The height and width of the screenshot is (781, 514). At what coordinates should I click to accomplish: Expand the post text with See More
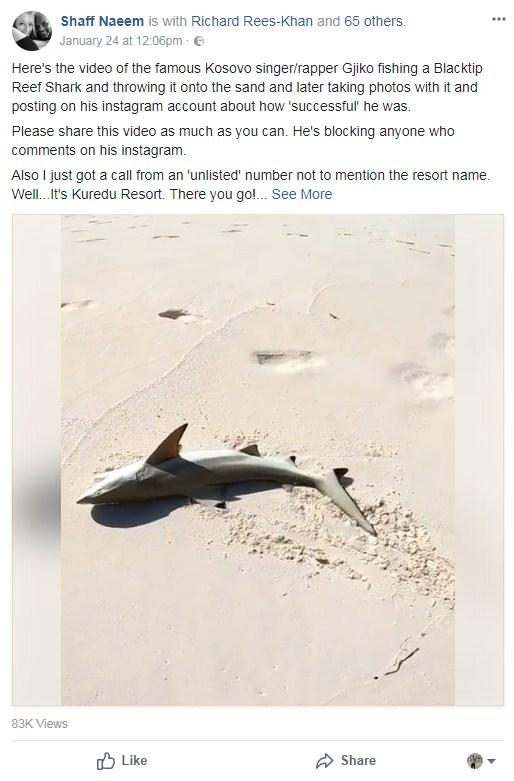(302, 194)
